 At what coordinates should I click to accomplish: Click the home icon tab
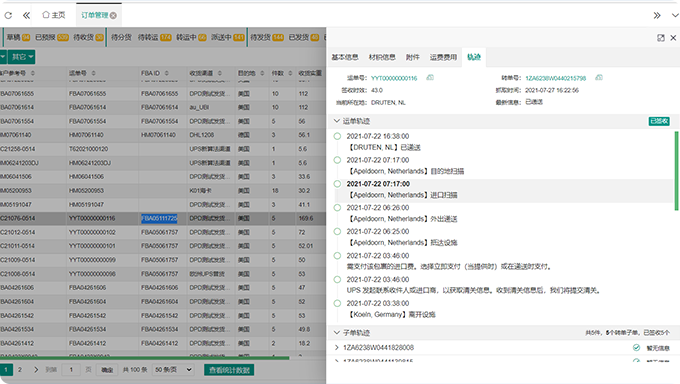pyautogui.click(x=53, y=15)
